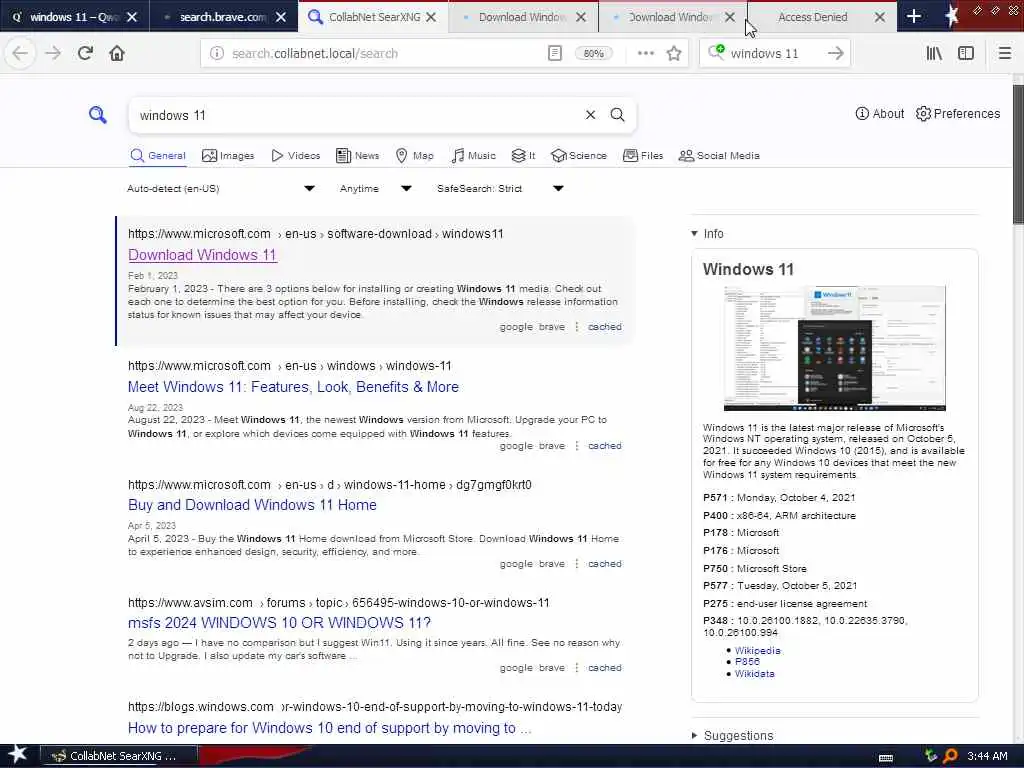Switch to Science search category
Screen dimensions: 1024x768
pos(579,155)
